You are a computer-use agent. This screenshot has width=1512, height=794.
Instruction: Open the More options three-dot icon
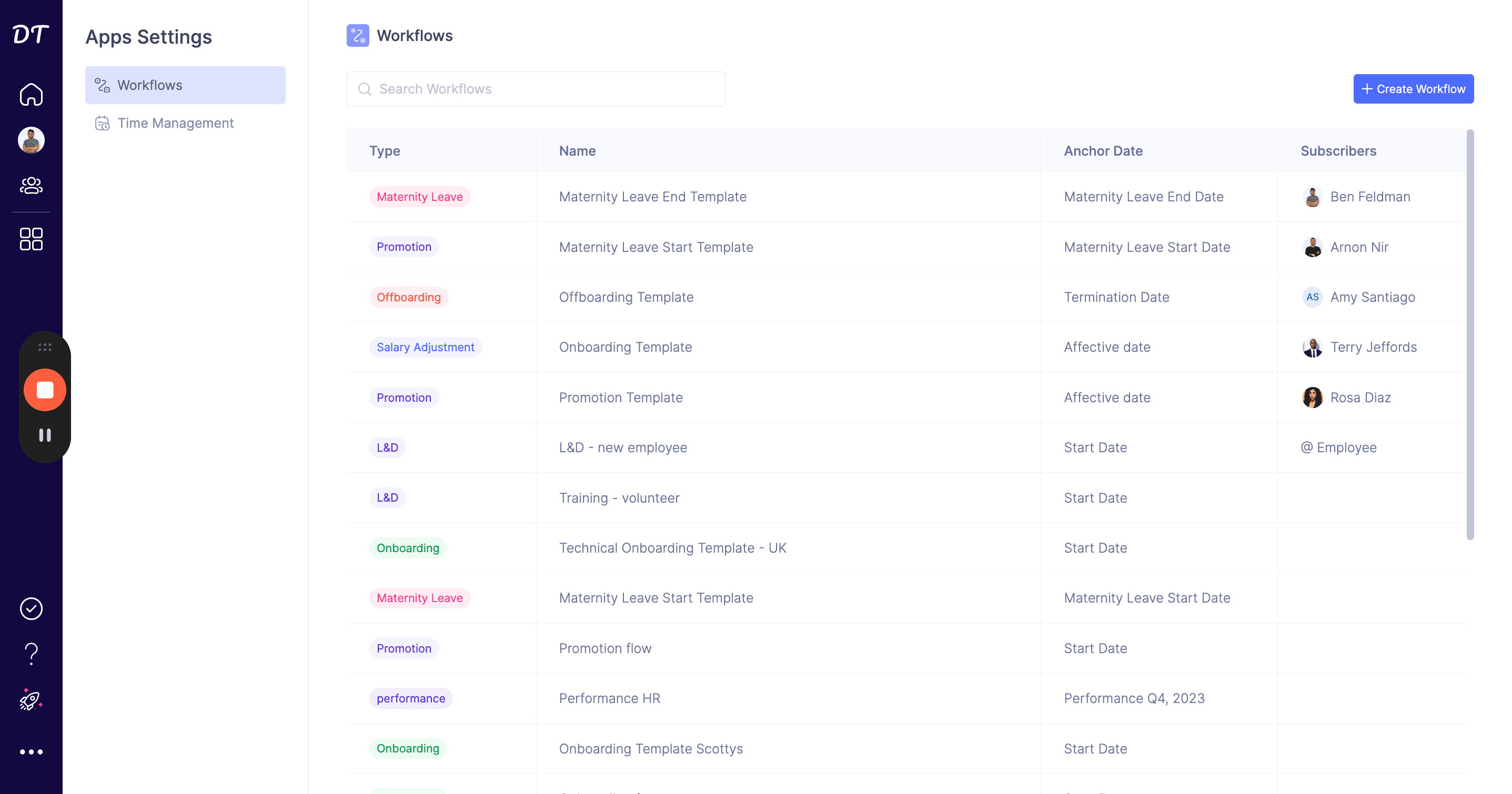(31, 752)
